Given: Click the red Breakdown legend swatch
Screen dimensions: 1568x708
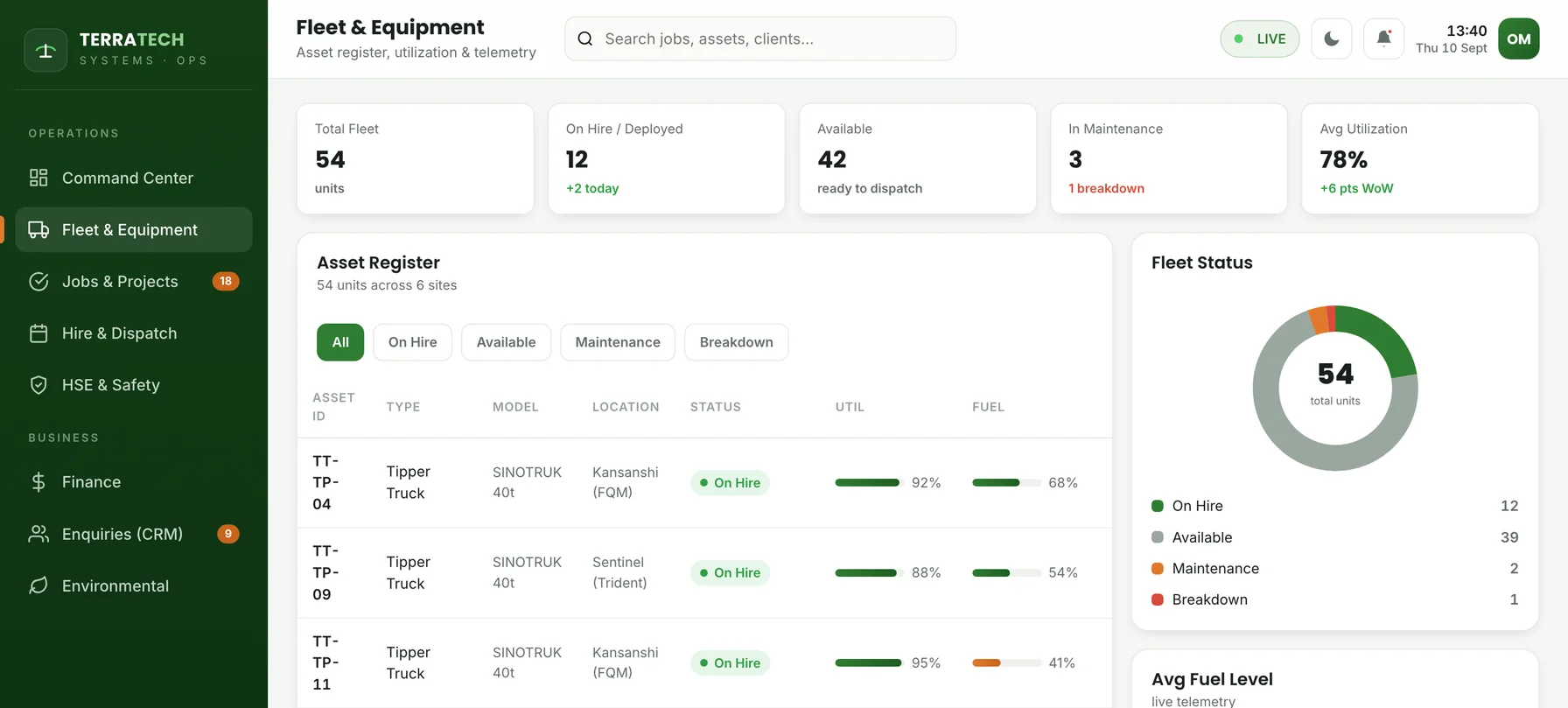Looking at the screenshot, I should [1157, 599].
